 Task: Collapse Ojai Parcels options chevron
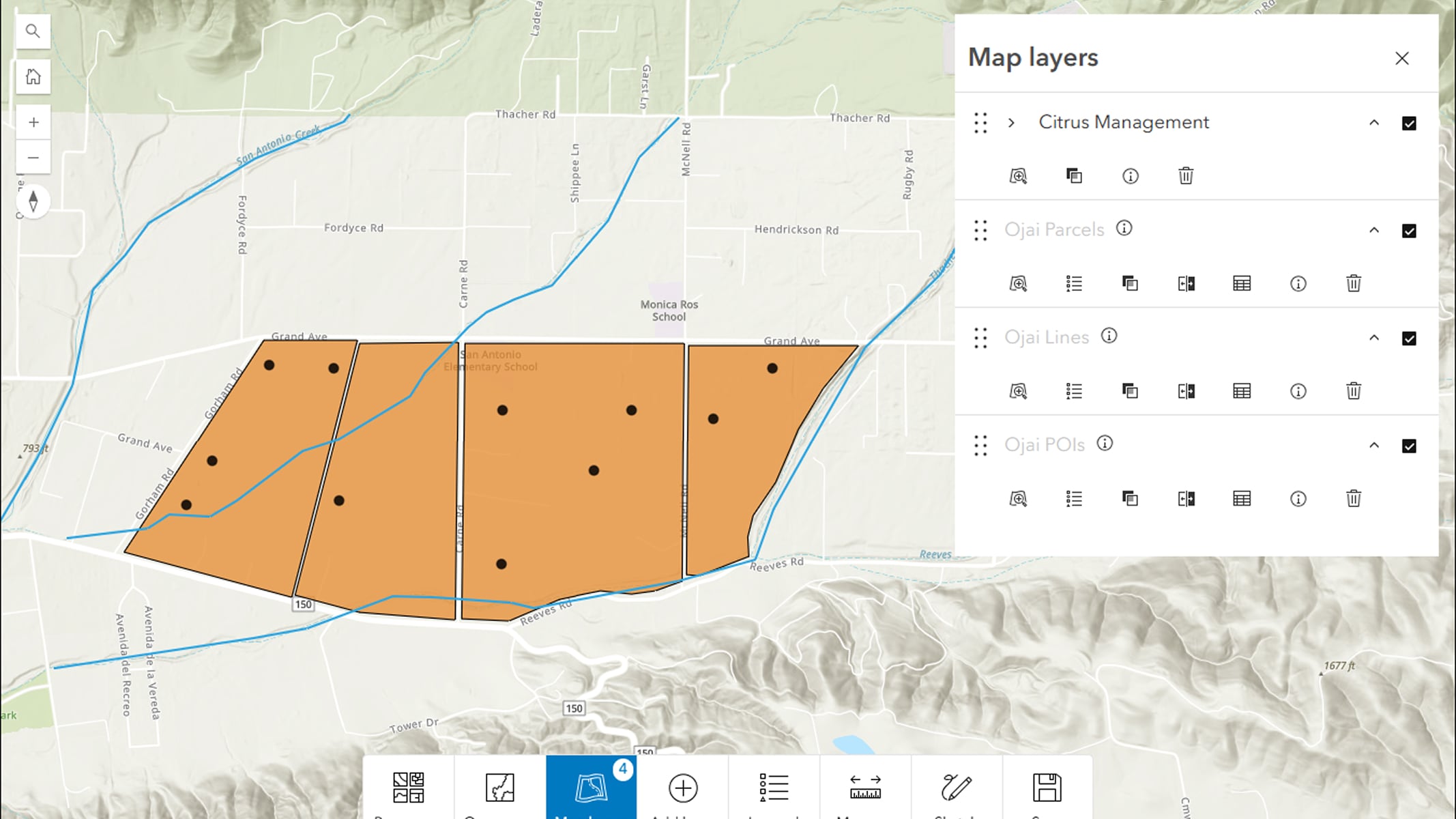[x=1374, y=231]
